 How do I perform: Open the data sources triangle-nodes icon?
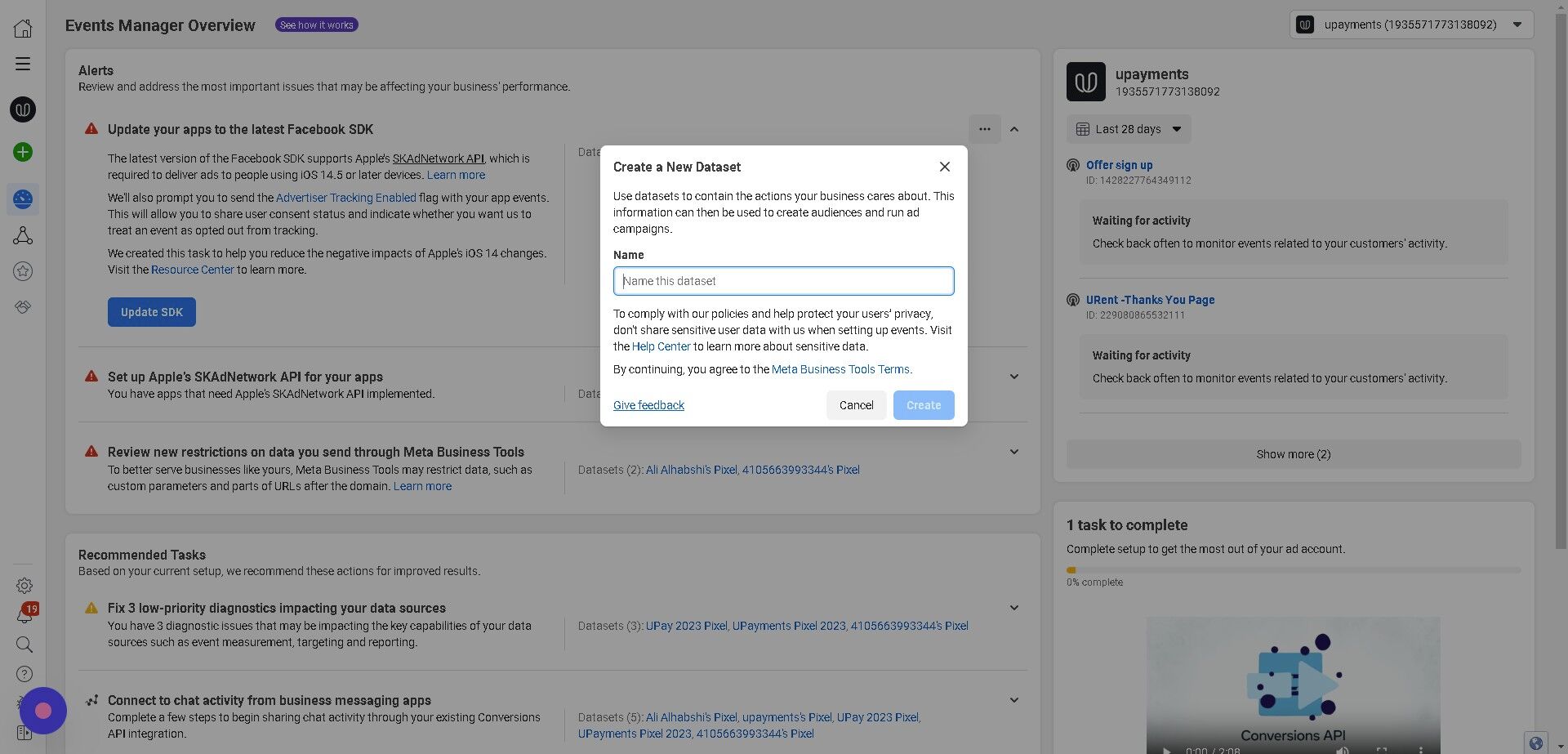click(23, 236)
